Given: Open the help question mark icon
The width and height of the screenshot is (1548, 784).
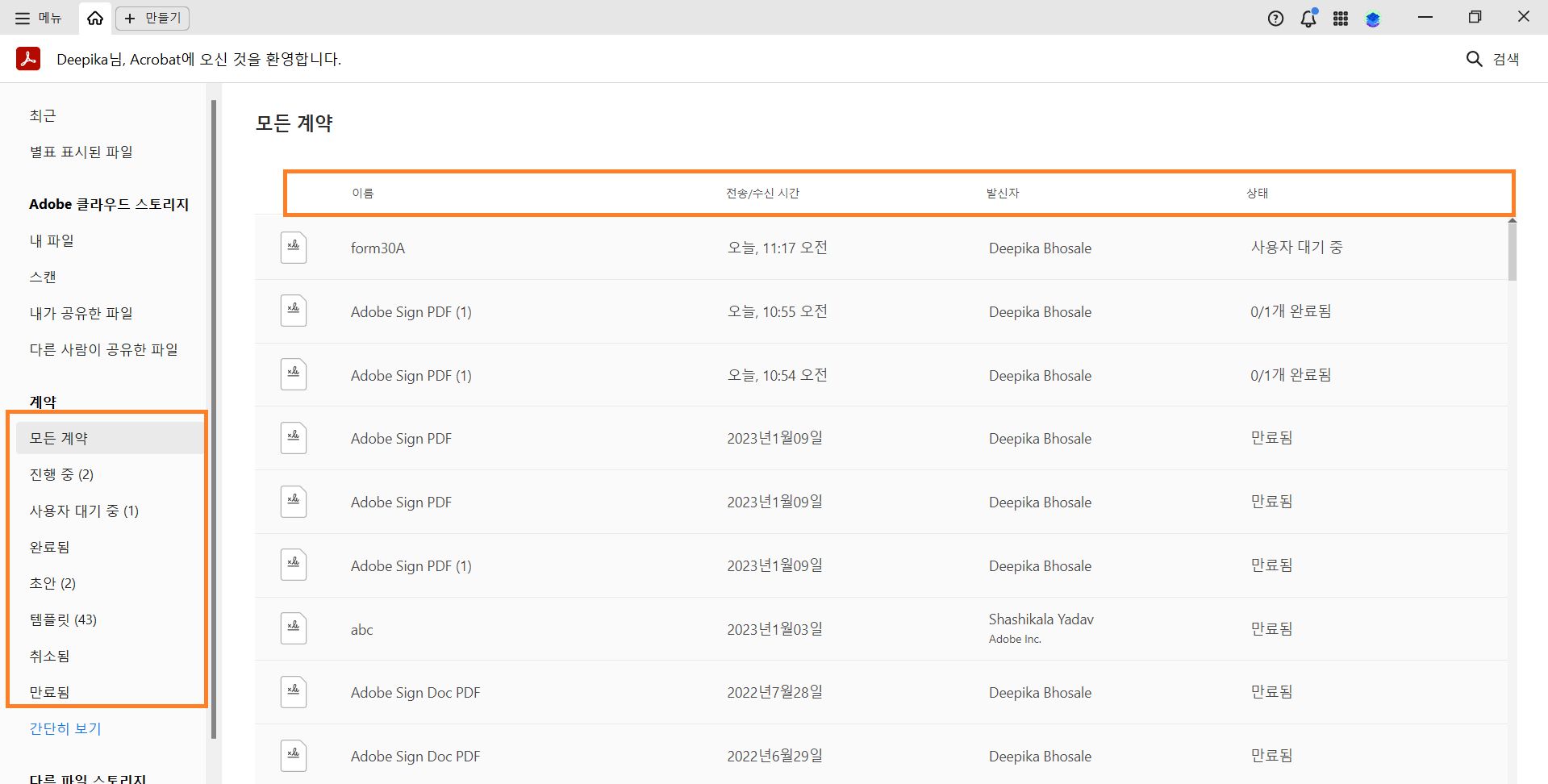Looking at the screenshot, I should (x=1275, y=19).
